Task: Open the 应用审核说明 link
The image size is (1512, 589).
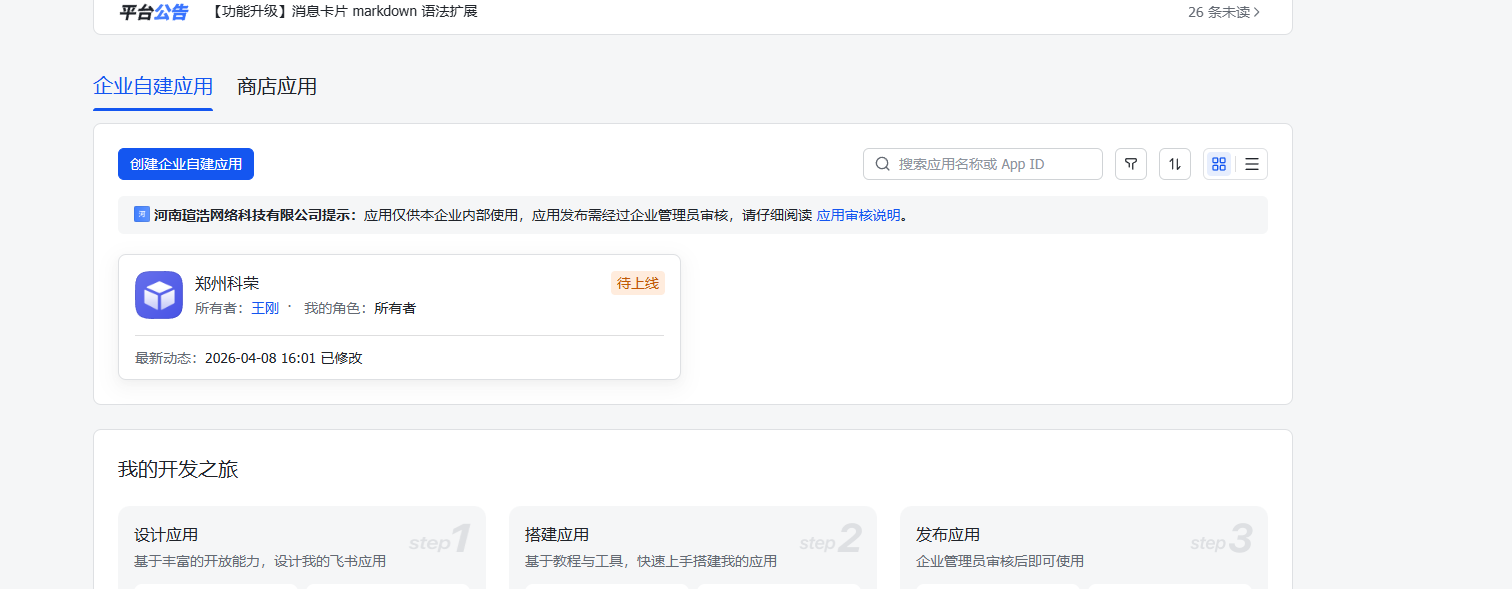Action: coord(858,215)
